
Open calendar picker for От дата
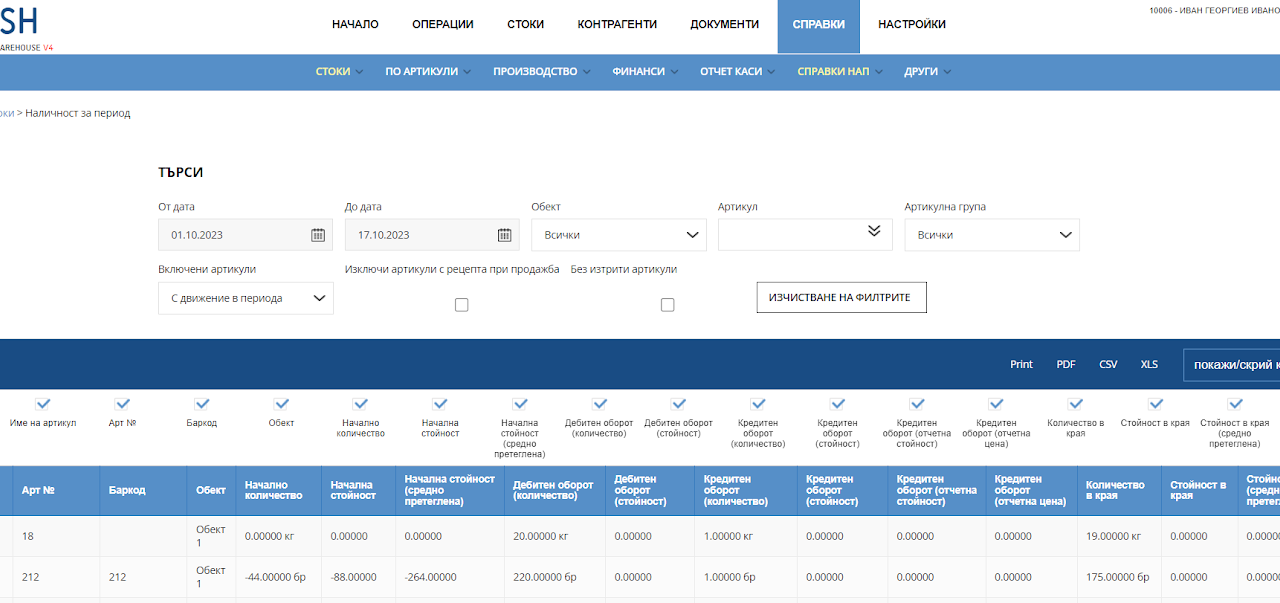coord(318,235)
